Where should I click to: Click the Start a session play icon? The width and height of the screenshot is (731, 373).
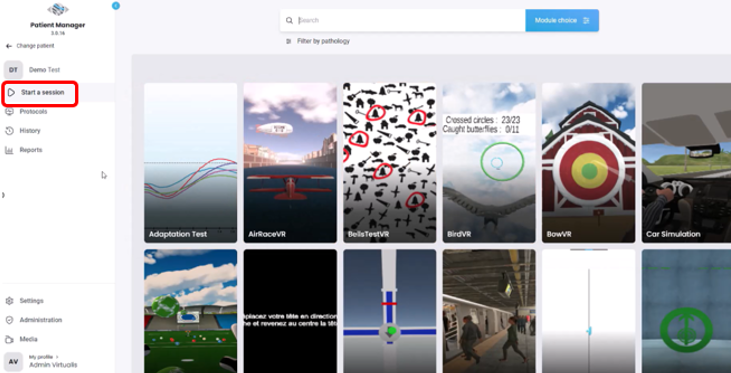(11, 92)
